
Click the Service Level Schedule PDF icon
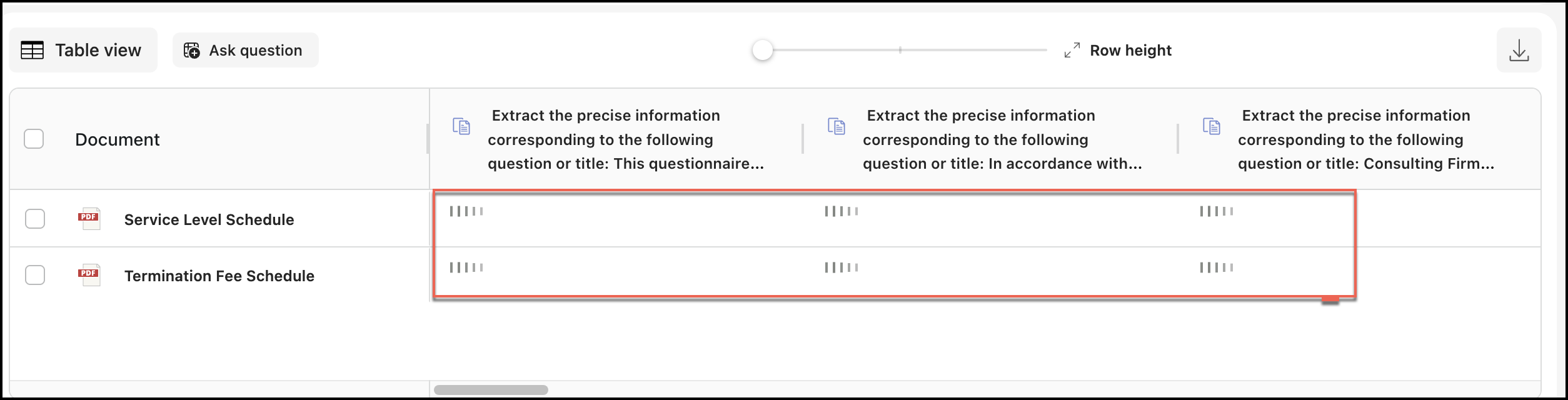89,219
